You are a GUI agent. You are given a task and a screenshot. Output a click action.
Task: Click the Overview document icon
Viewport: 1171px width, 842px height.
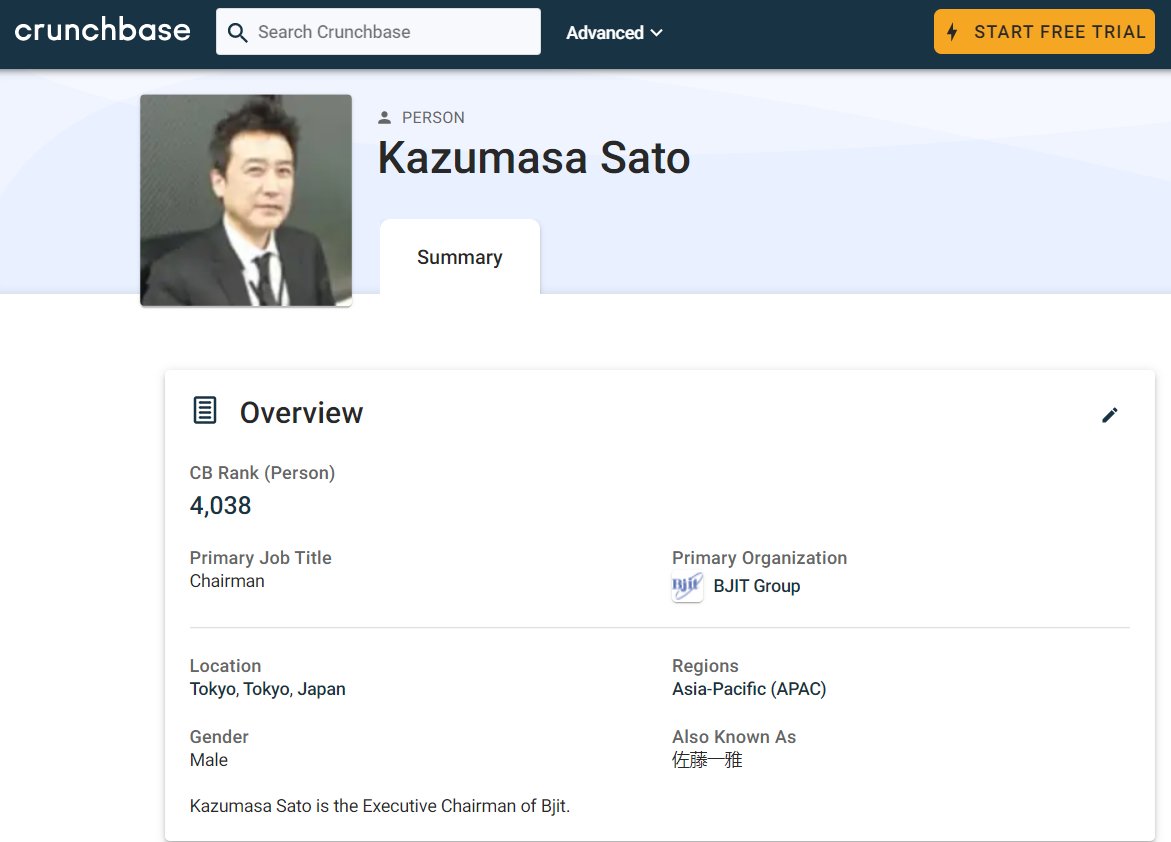[x=205, y=410]
